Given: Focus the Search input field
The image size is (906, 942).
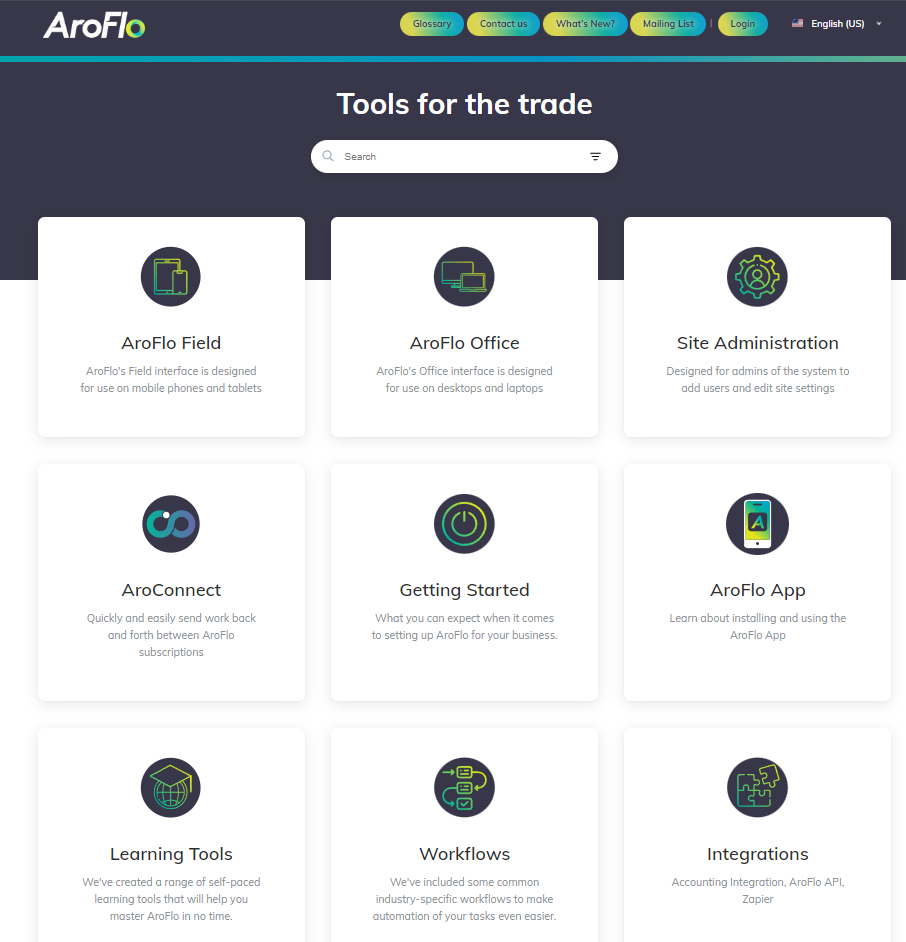Looking at the screenshot, I should pos(464,156).
